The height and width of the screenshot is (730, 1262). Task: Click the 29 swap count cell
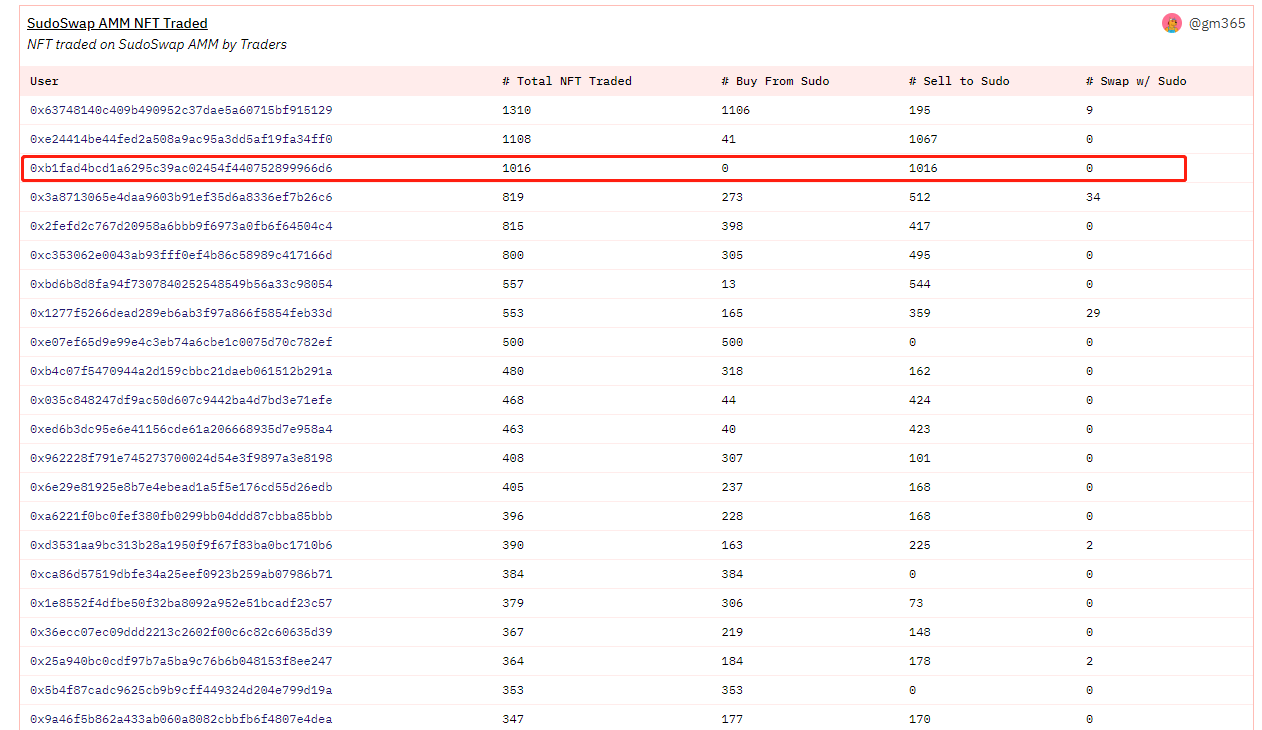point(1093,313)
